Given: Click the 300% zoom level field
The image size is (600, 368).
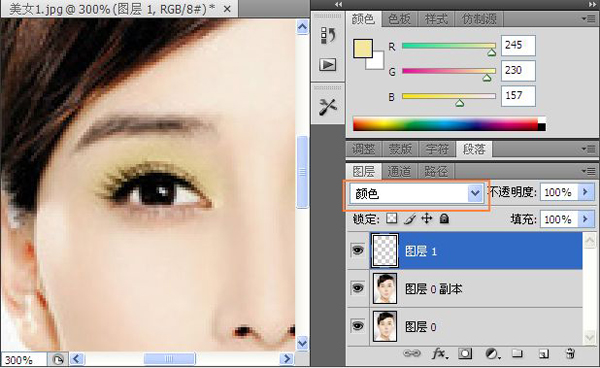Looking at the screenshot, I should (x=24, y=360).
